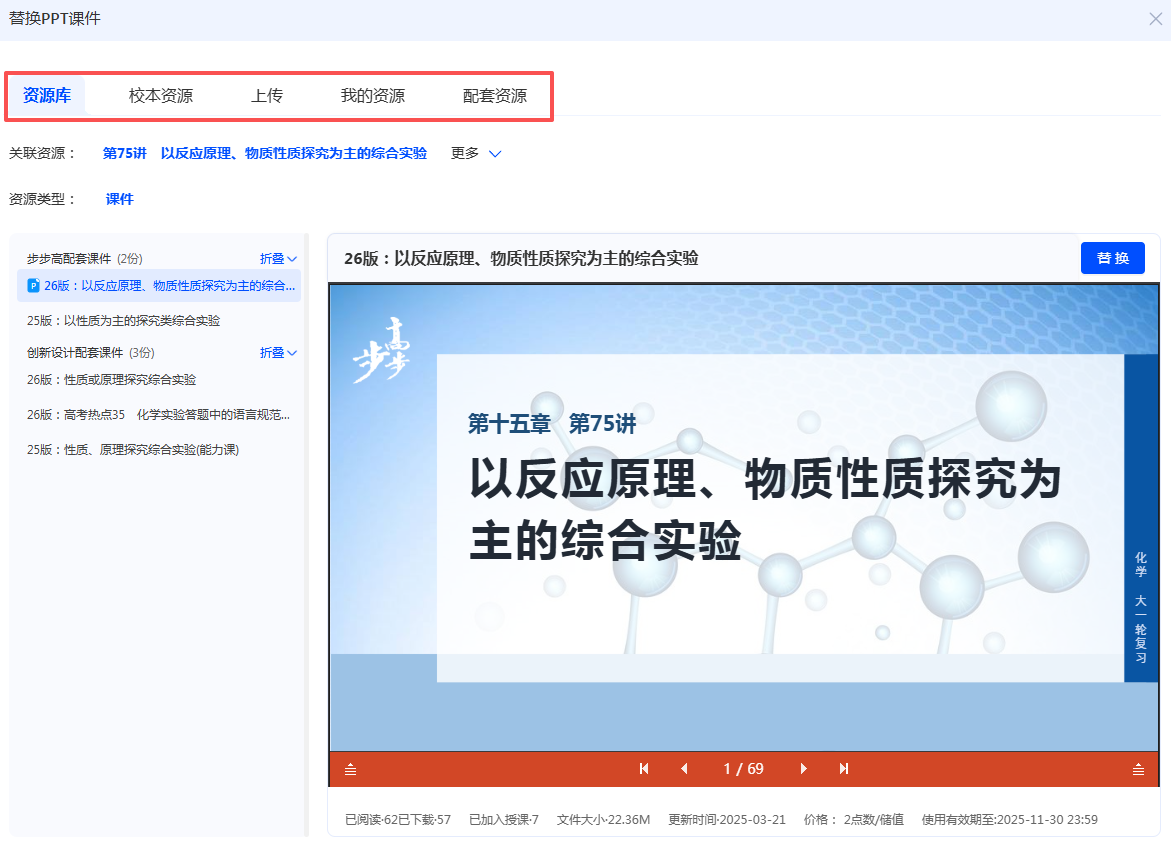This screenshot has height=841, width=1171.
Task: Open the 我的资源 tab
Action: (x=373, y=96)
